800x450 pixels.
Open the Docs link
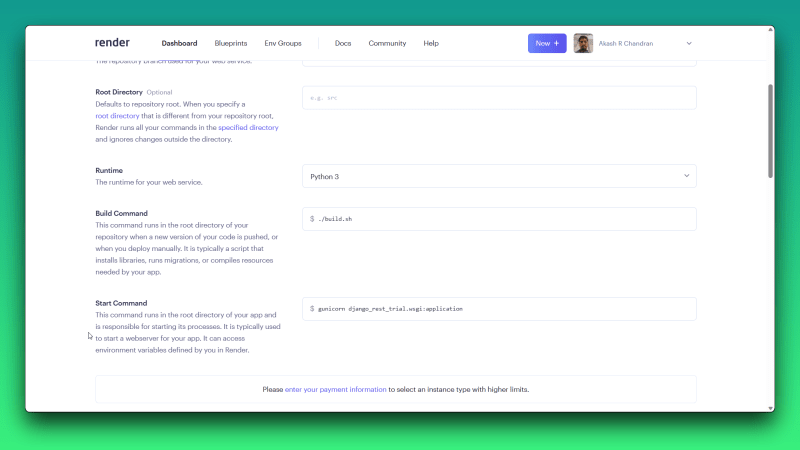point(343,43)
